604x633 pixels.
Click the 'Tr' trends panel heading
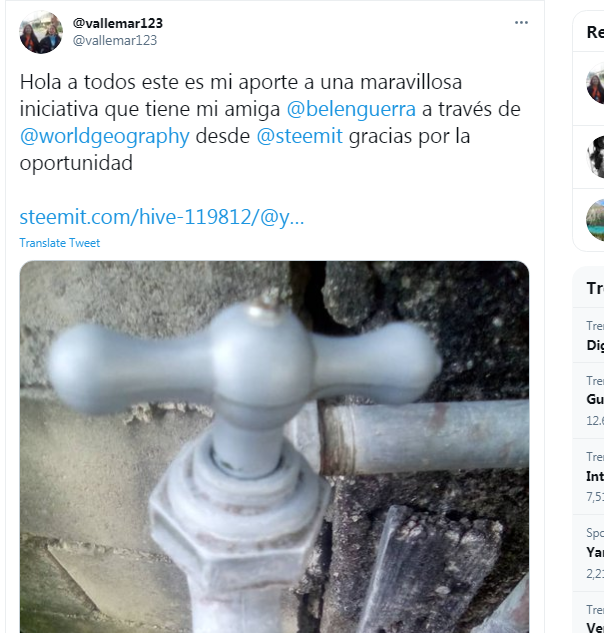tap(595, 288)
